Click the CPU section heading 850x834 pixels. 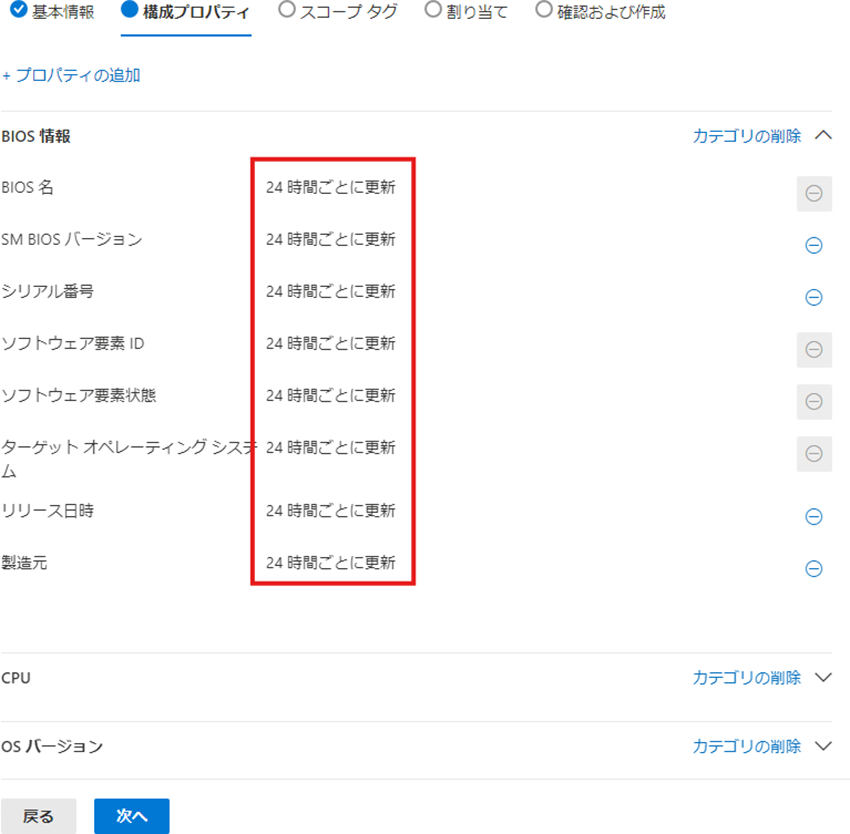[x=16, y=678]
